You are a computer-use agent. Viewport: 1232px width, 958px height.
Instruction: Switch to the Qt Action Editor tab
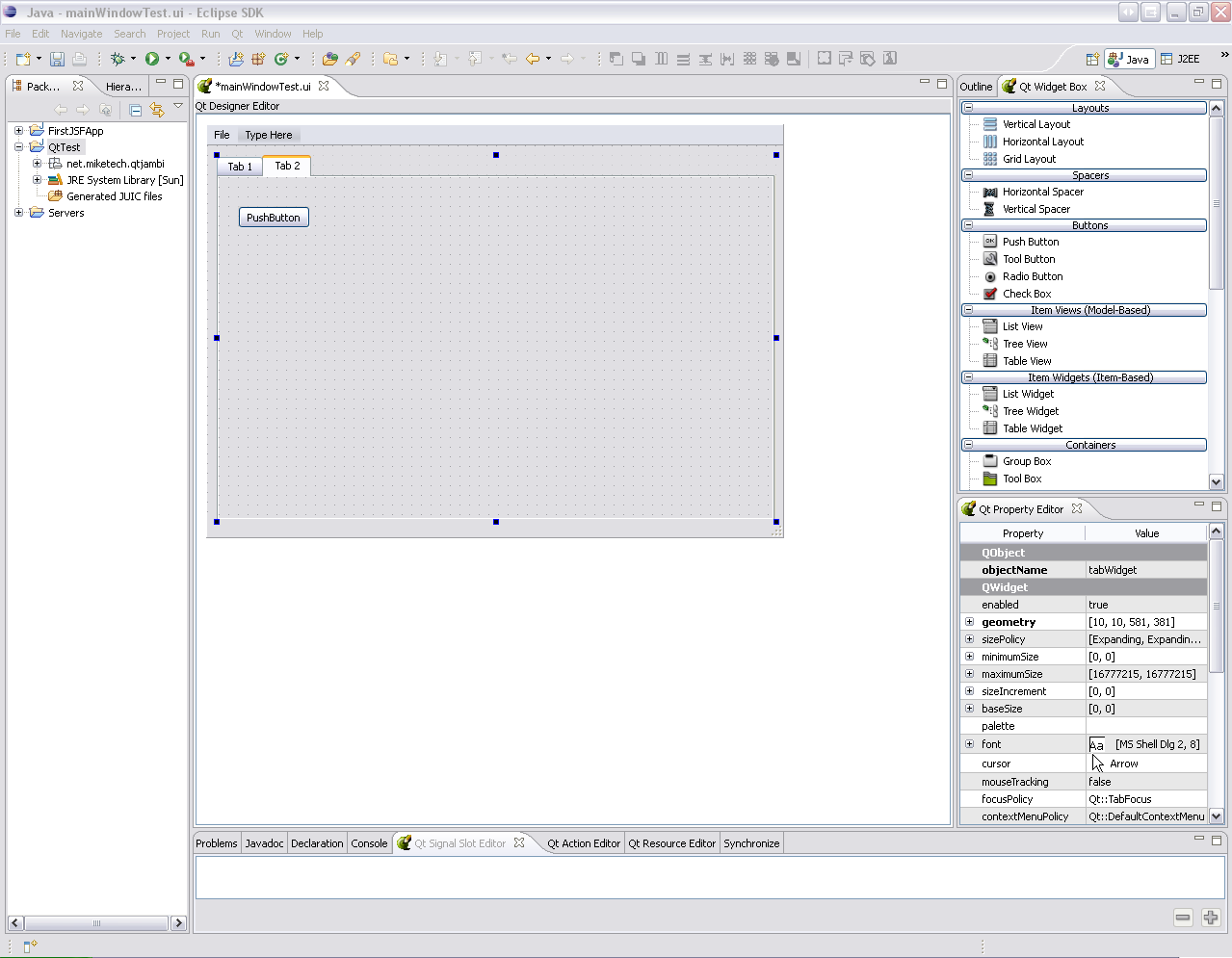583,843
